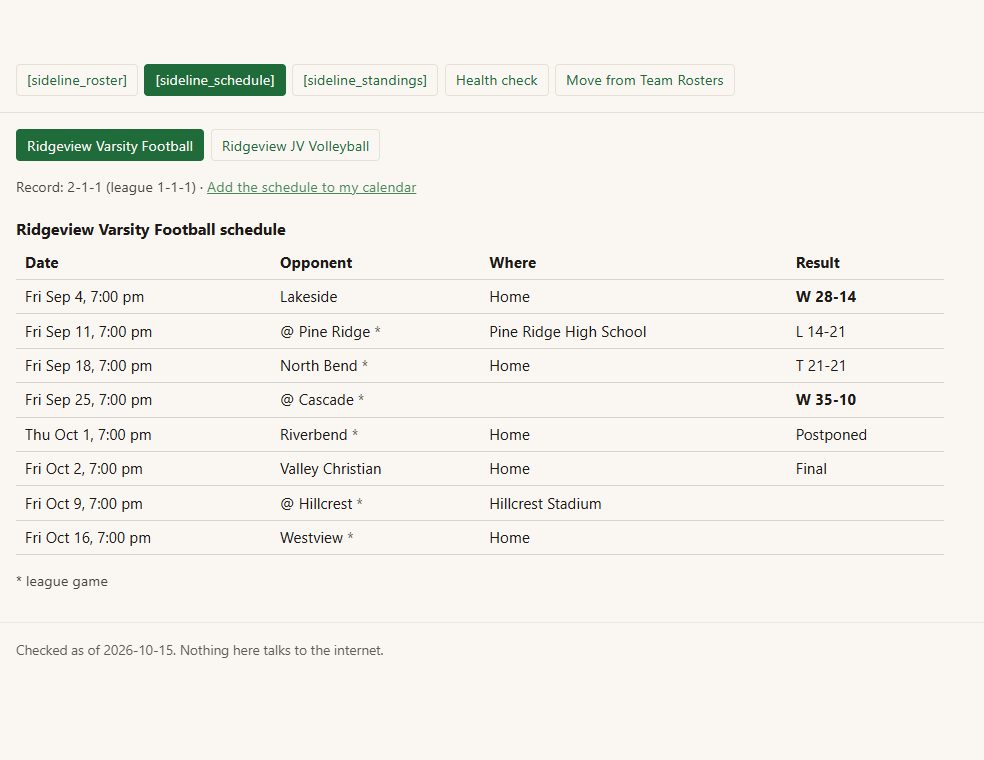Click the Hillcrest Stadium location cell
The width and height of the screenshot is (984, 760).
click(545, 504)
